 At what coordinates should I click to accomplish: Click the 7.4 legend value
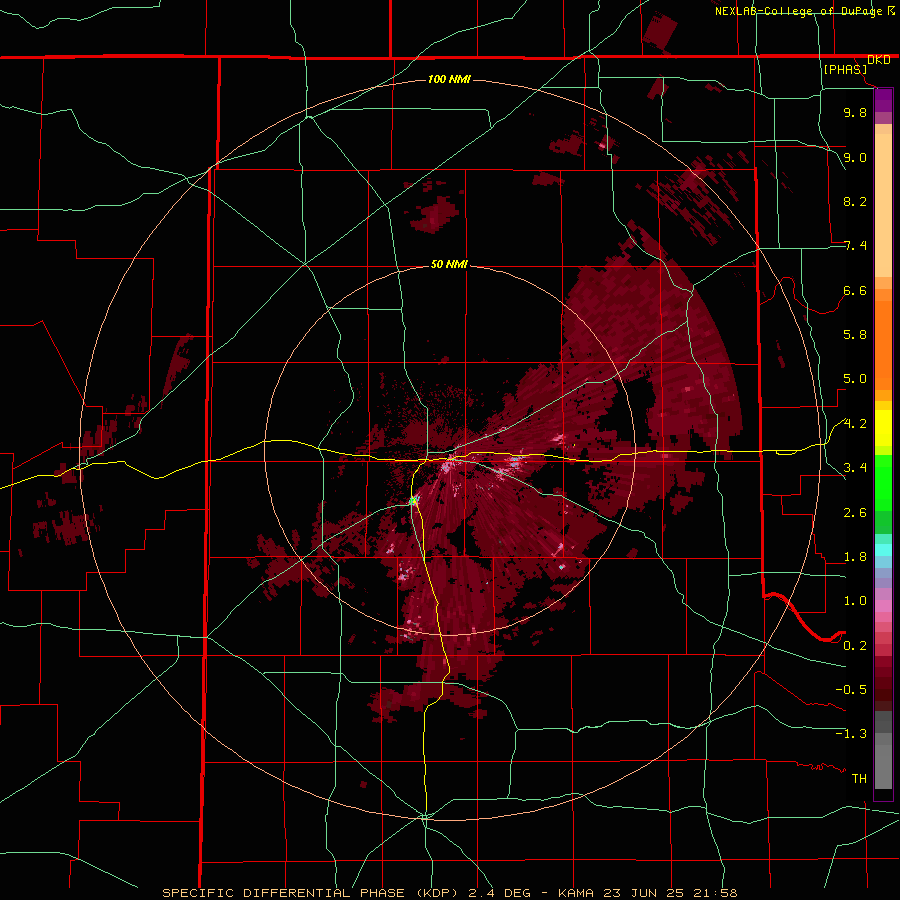[855, 246]
